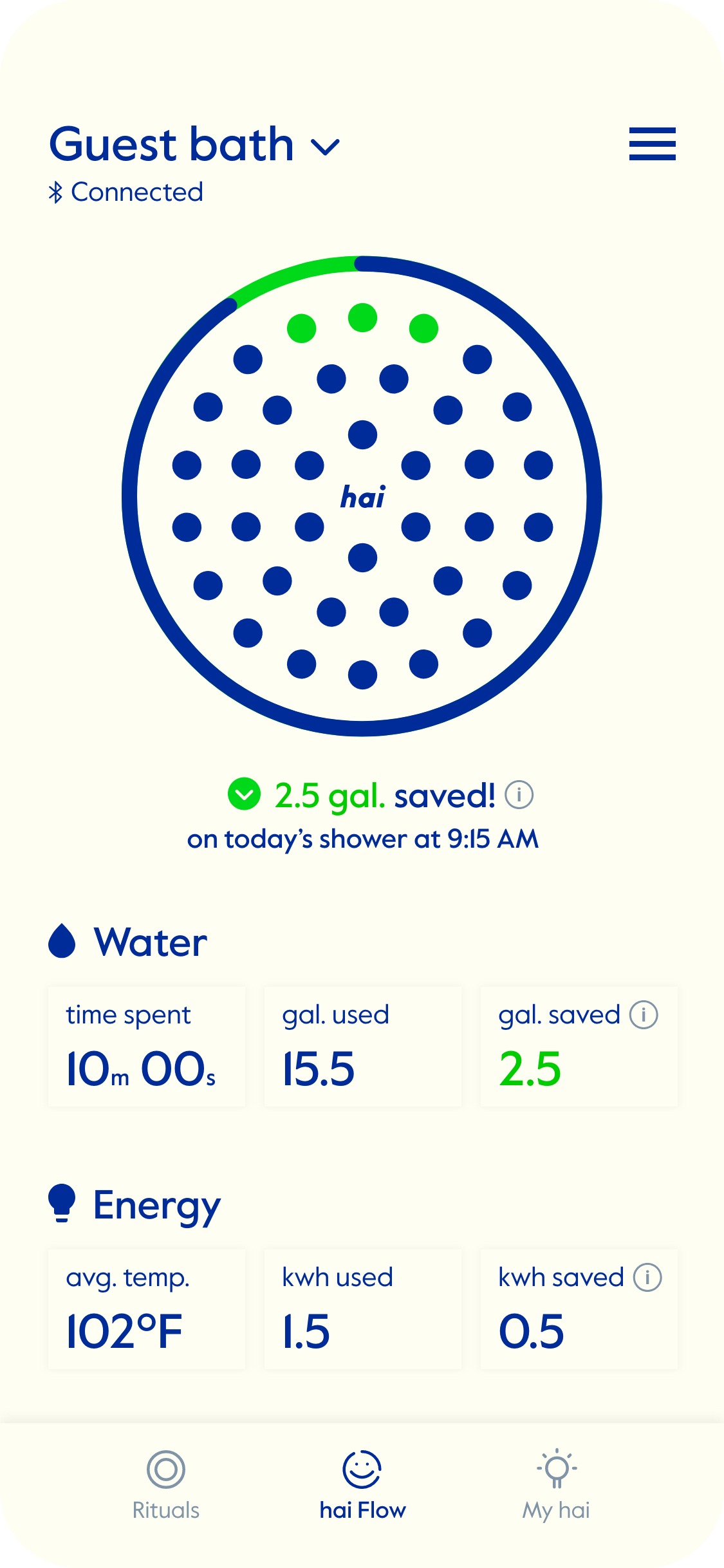Show info for kwh saved card
The image size is (724, 1568).
coord(647,1278)
